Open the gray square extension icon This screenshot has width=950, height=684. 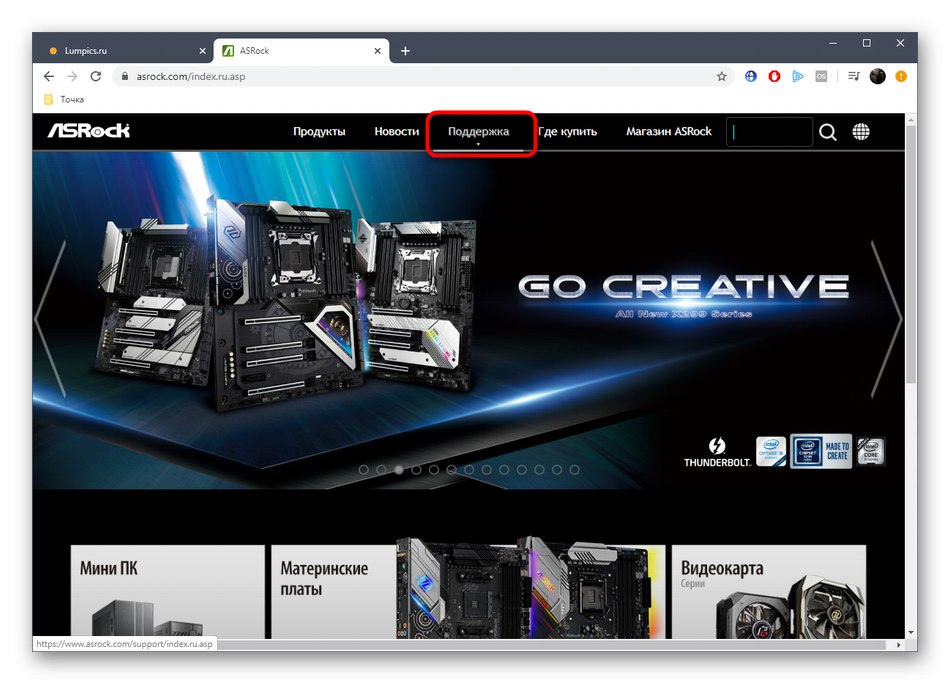821,76
